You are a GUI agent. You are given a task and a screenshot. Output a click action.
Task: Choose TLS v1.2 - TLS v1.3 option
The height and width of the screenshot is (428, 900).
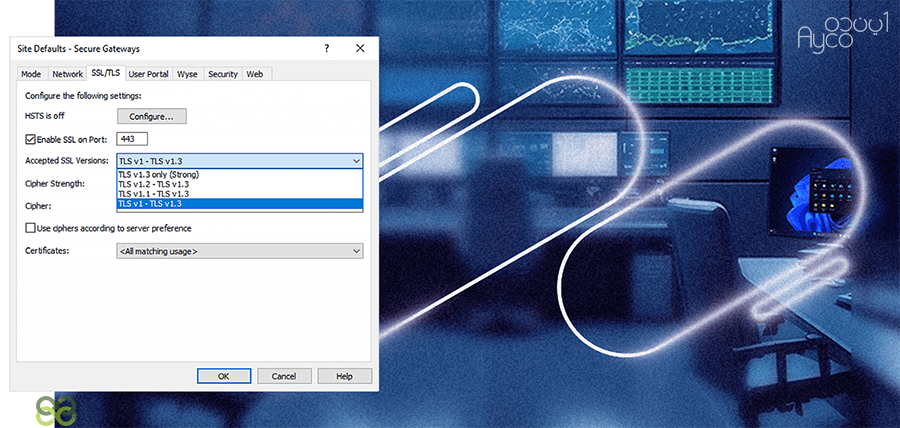240,184
